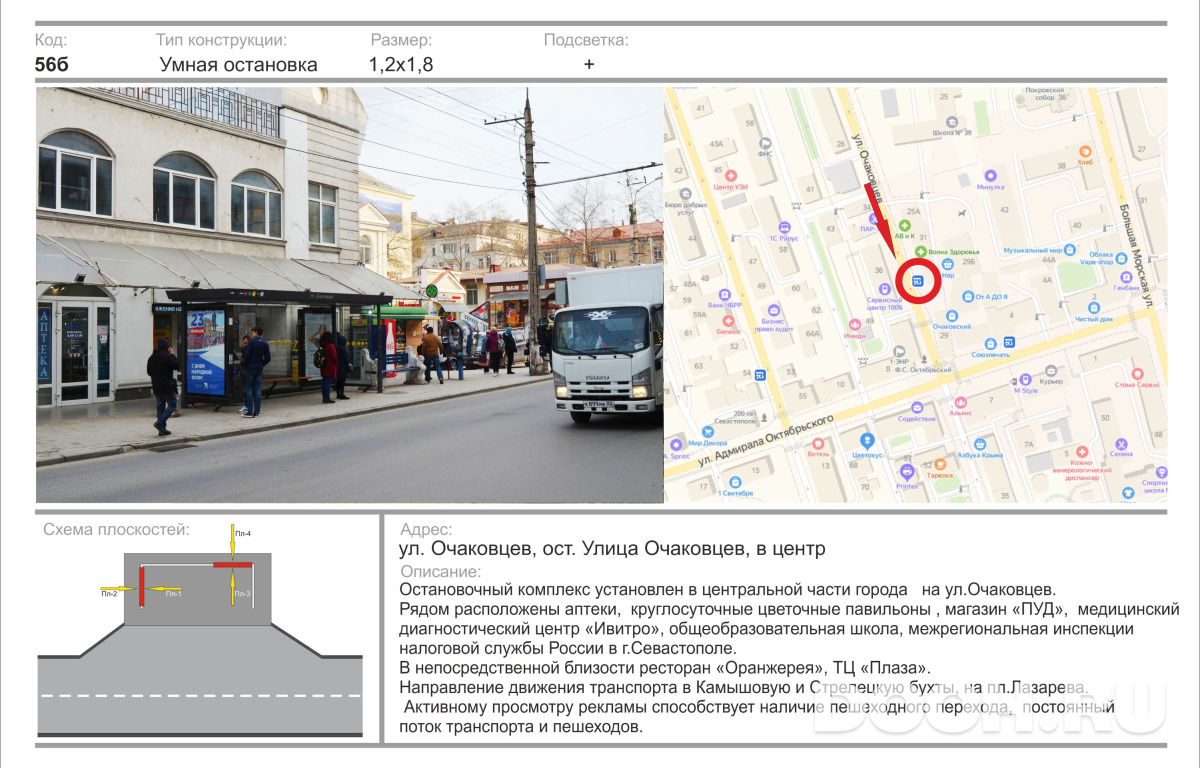Viewport: 1200px width, 768px height.
Task: Click the bus stop street photo
Action: point(350,295)
